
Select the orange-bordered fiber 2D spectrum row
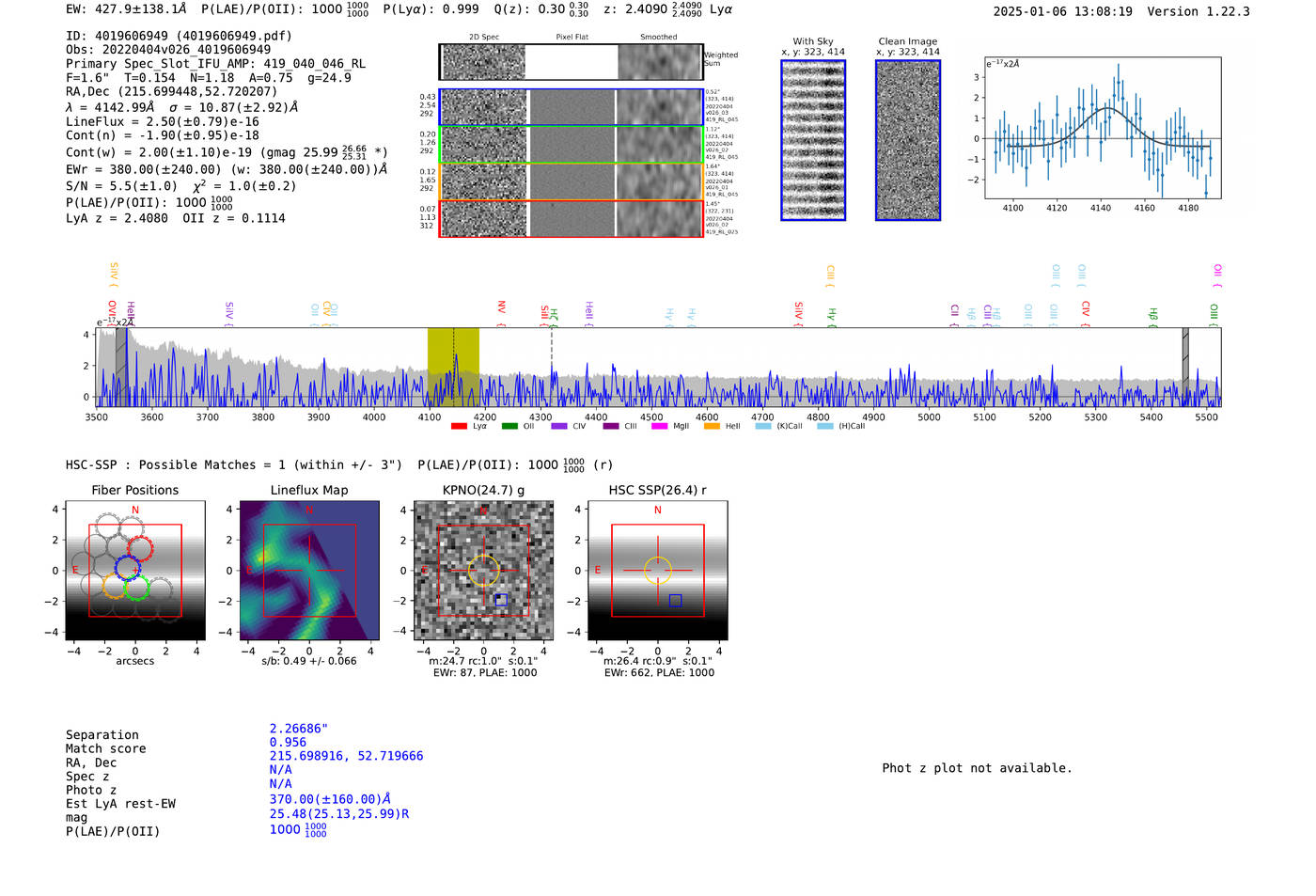point(571,181)
